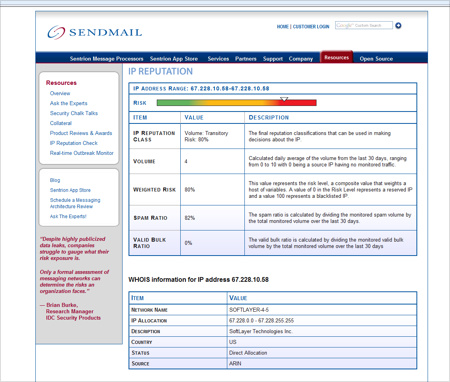This screenshot has width=450, height=382.
Task: Open Real-time Outbreak Monitor link
Action: [x=82, y=153]
